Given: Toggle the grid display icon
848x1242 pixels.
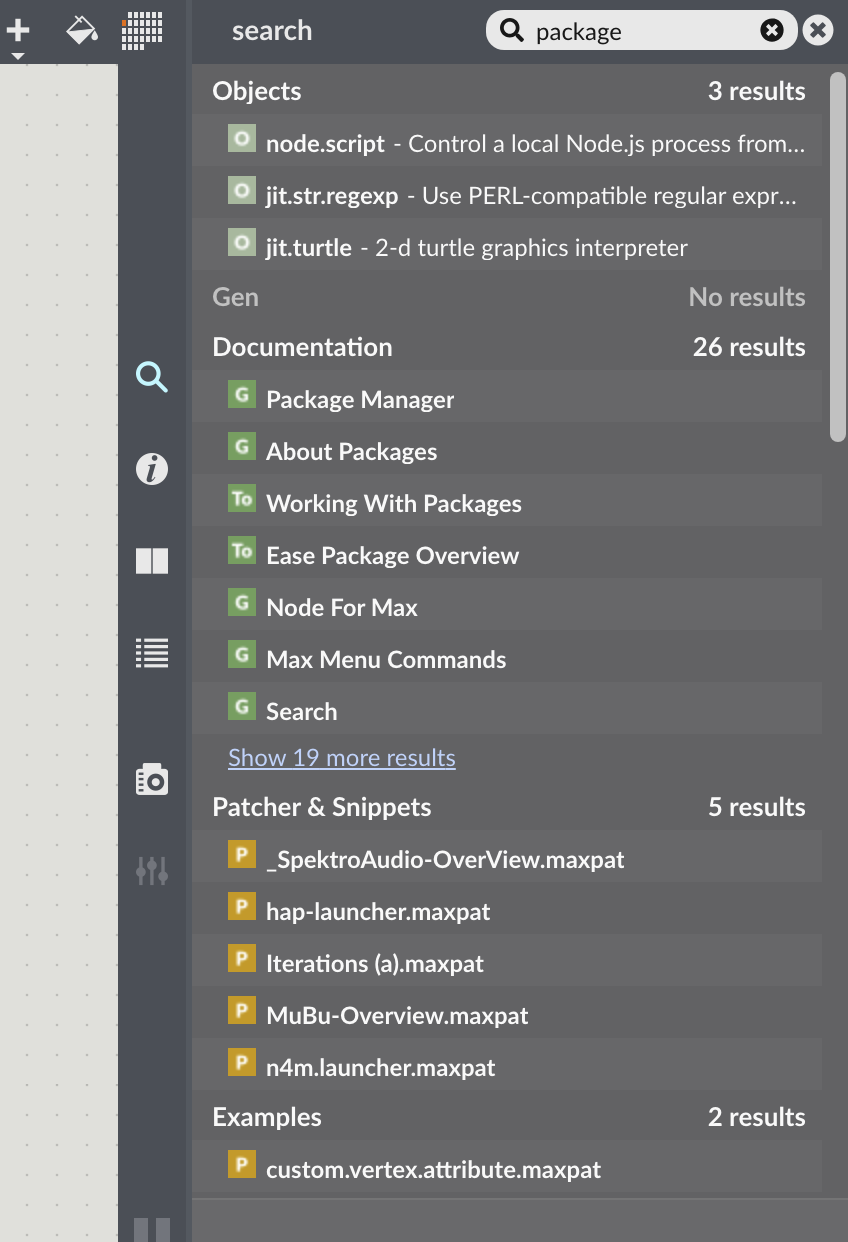Looking at the screenshot, I should tap(142, 31).
